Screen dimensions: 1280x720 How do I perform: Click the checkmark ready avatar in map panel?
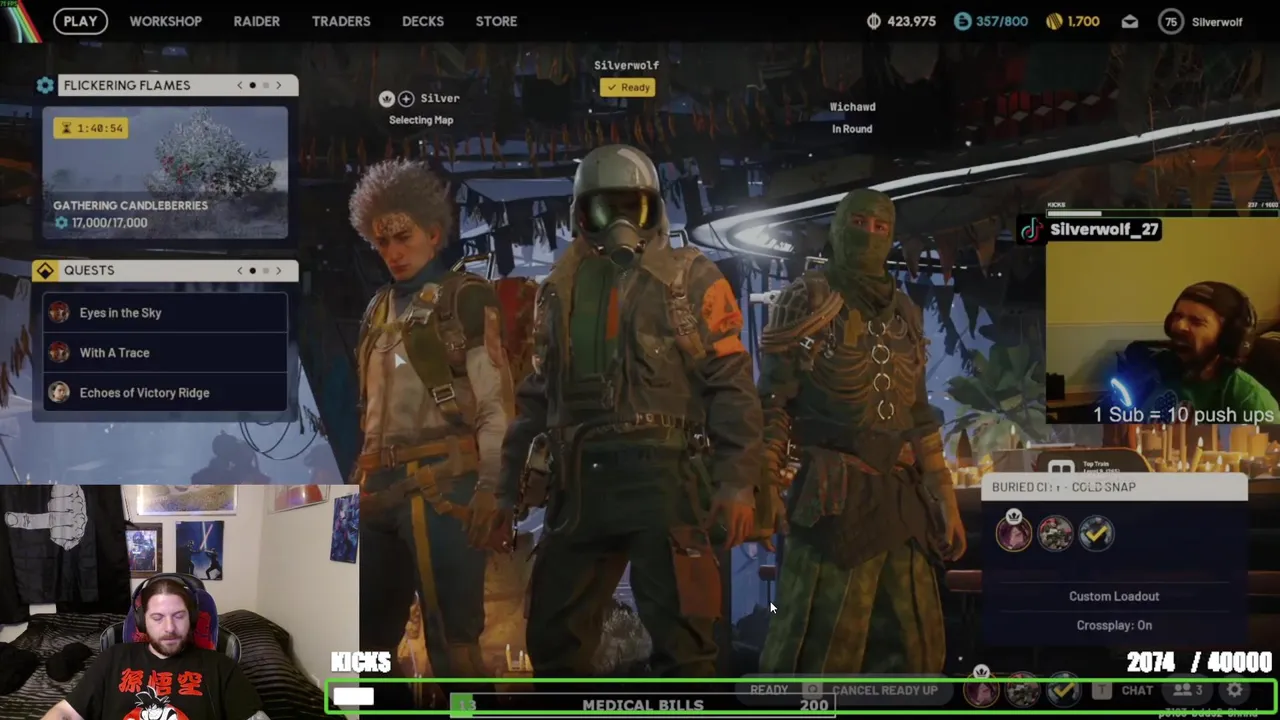pos(1096,534)
